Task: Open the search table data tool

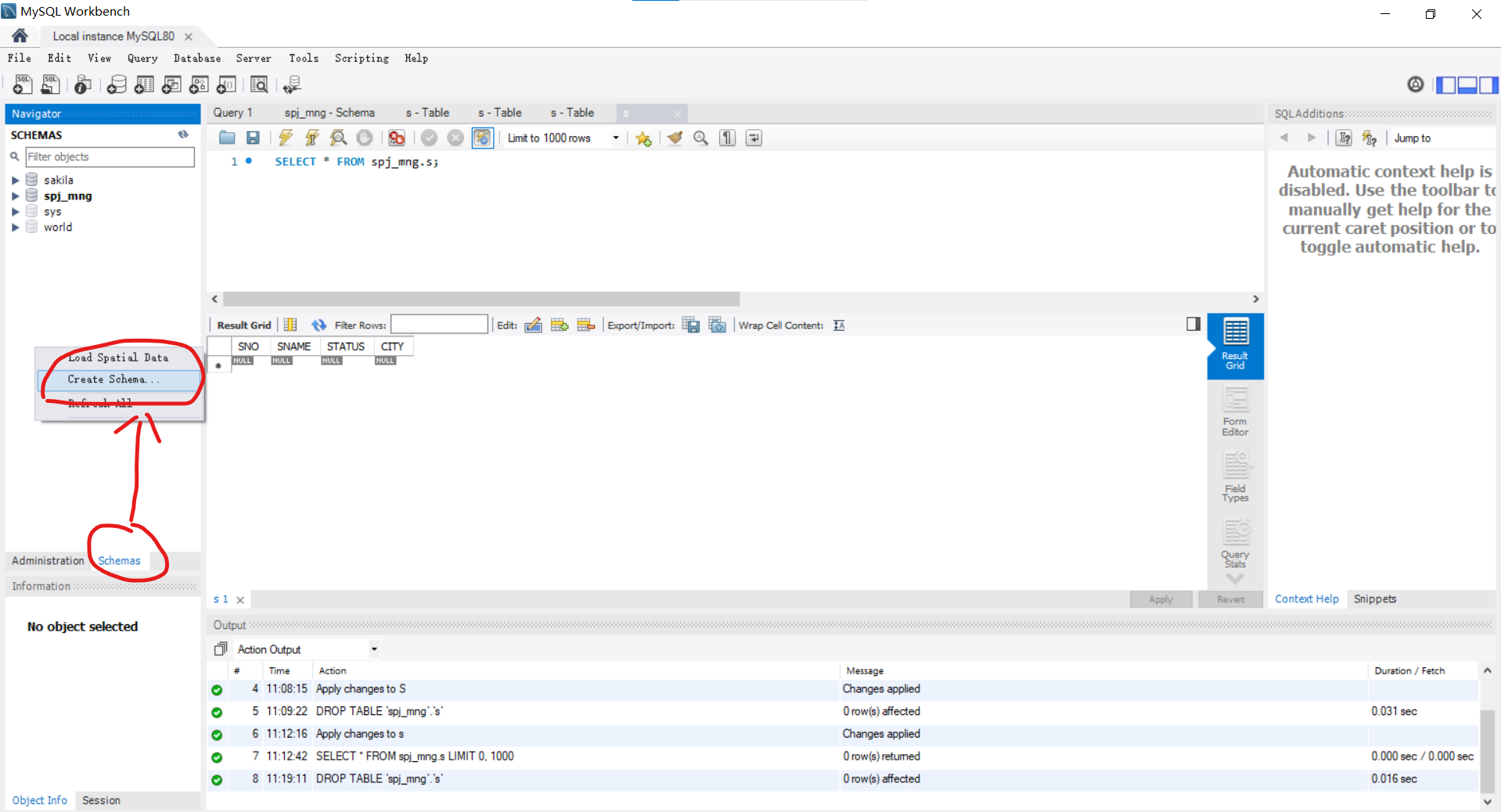Action: pos(260,84)
